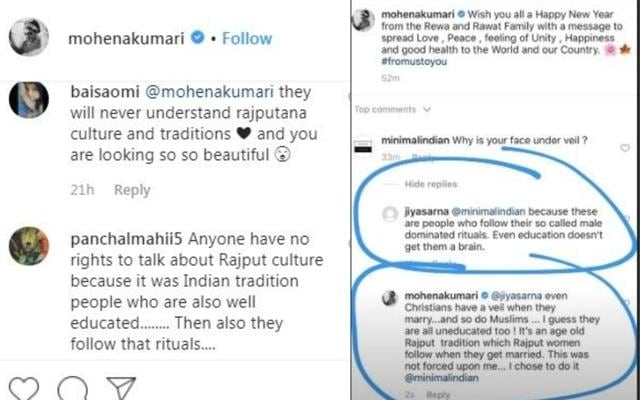Follow mohenakumari
The height and width of the screenshot is (400, 640).
tap(246, 39)
